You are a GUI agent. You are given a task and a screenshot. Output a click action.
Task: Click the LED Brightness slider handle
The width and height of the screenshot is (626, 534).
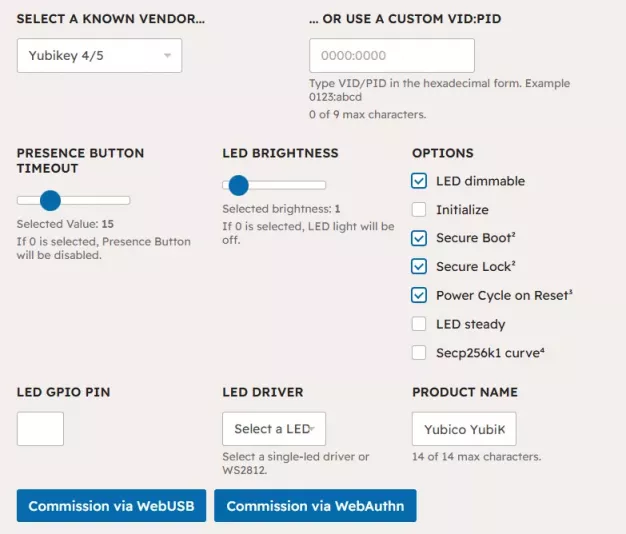pyautogui.click(x=238, y=185)
